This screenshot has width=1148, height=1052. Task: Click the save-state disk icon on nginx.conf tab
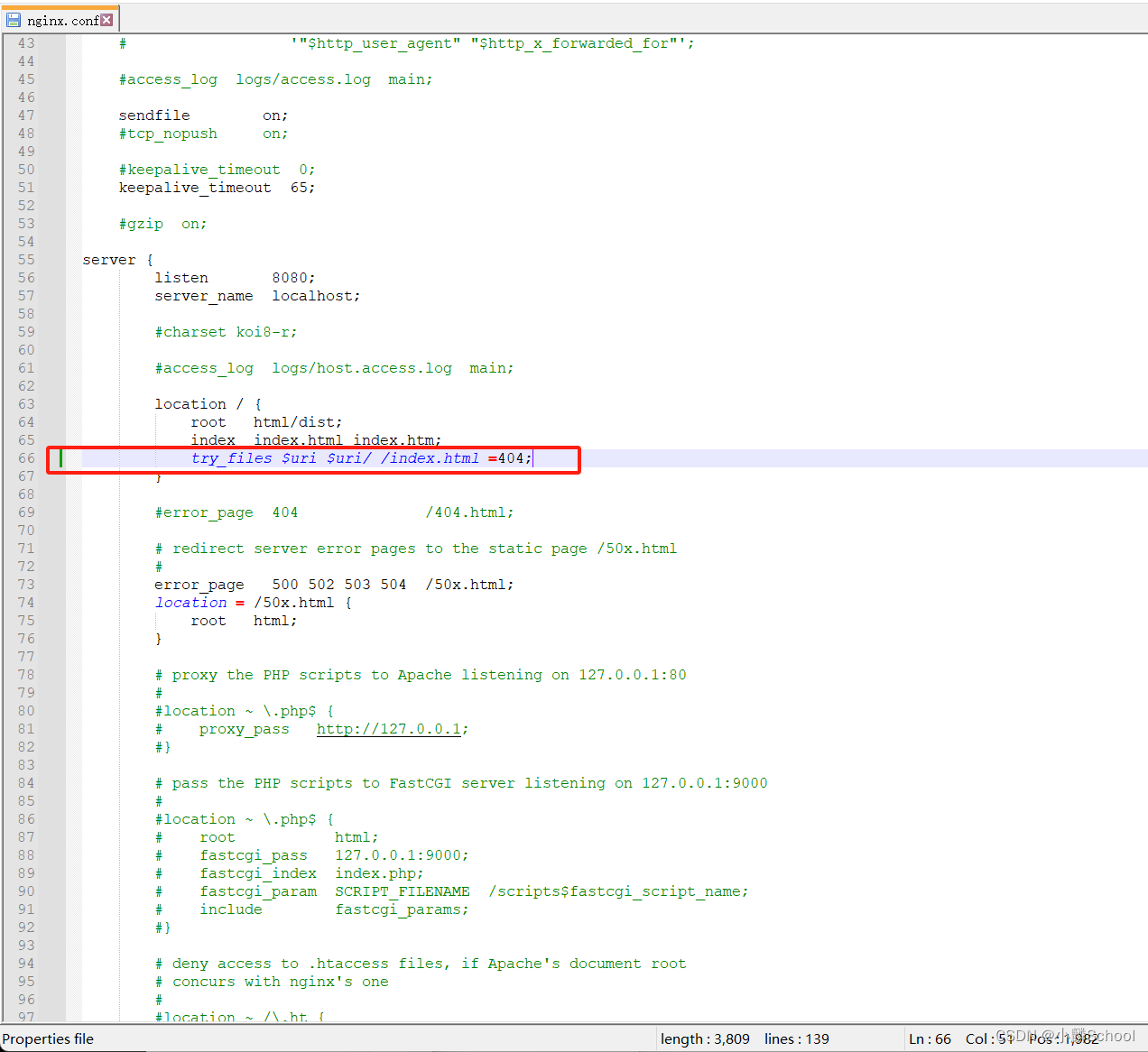pos(14,20)
